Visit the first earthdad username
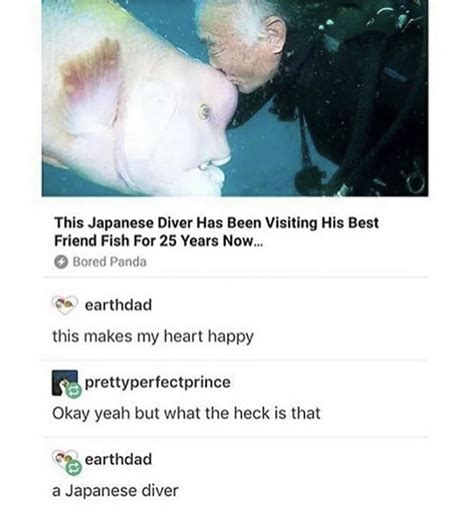Screen dimensions: 474x511 pyautogui.click(x=118, y=305)
